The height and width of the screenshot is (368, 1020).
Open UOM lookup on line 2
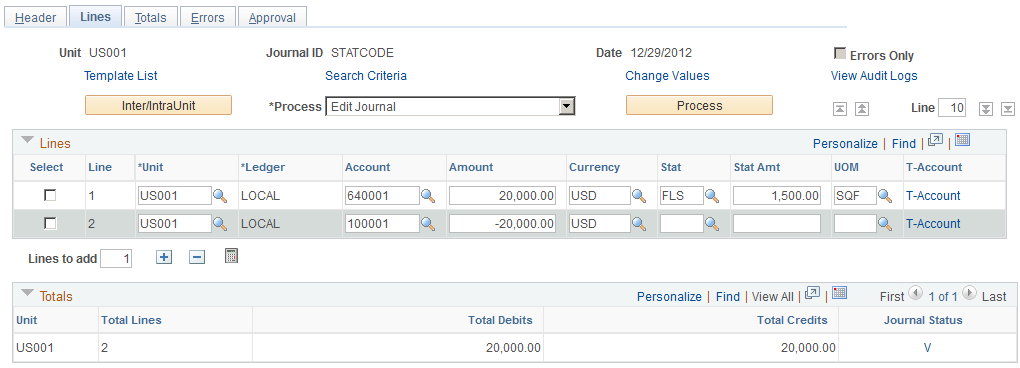[x=885, y=224]
